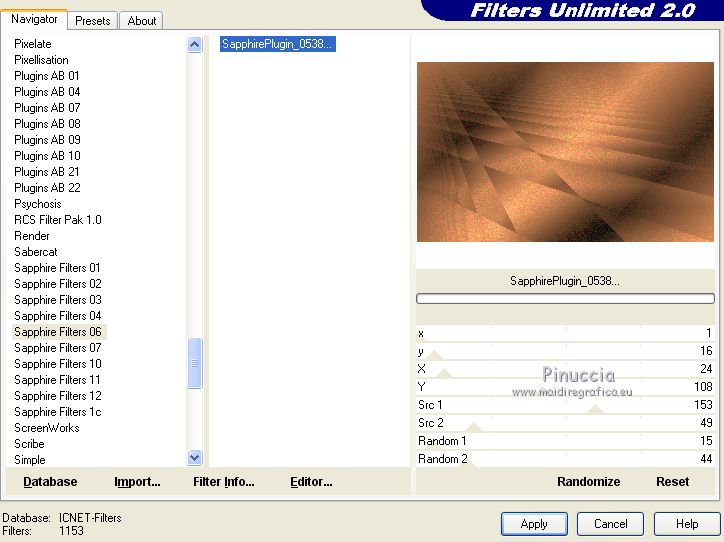
Task: Select Plugins AB 07 in the list
Action: tap(47, 108)
